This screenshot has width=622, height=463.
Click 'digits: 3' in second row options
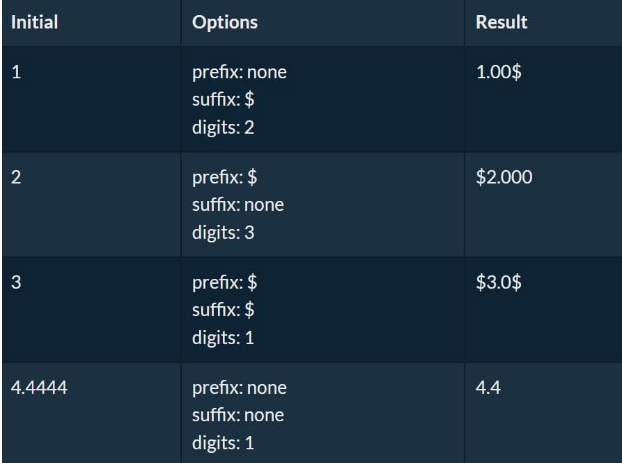tap(223, 232)
